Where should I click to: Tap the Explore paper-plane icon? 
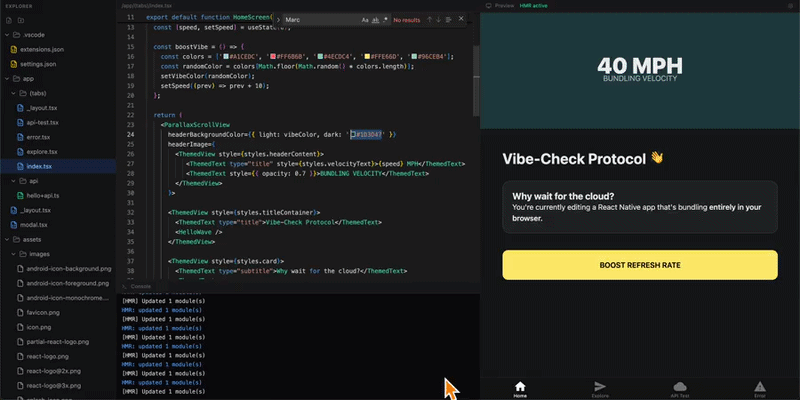[x=600, y=388]
